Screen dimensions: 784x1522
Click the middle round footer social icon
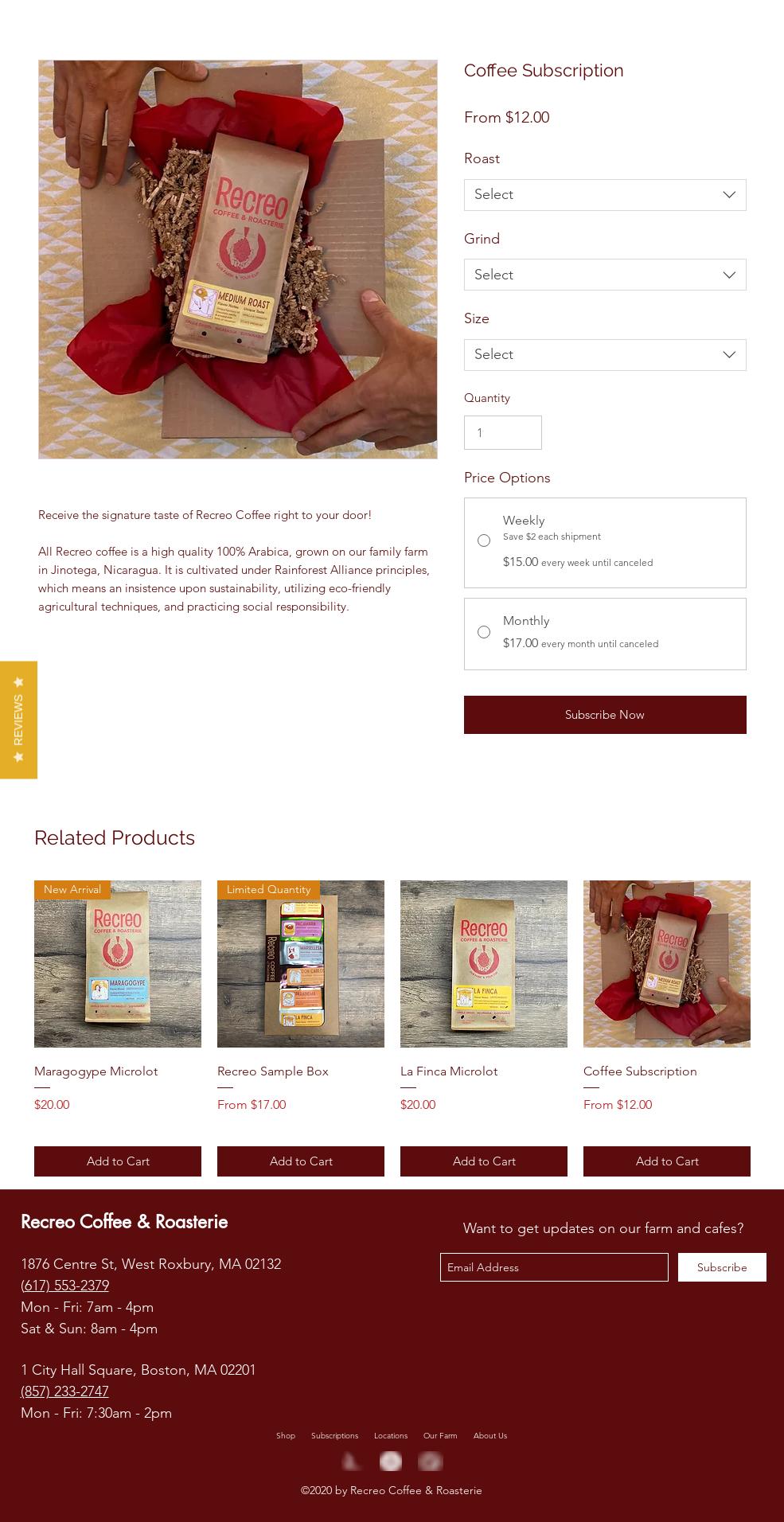(391, 1461)
